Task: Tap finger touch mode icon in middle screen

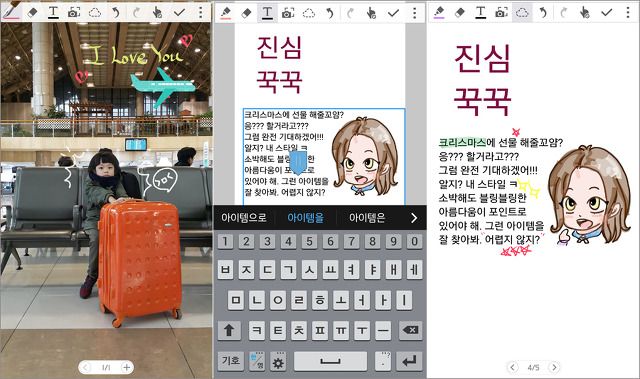Action: pos(371,13)
